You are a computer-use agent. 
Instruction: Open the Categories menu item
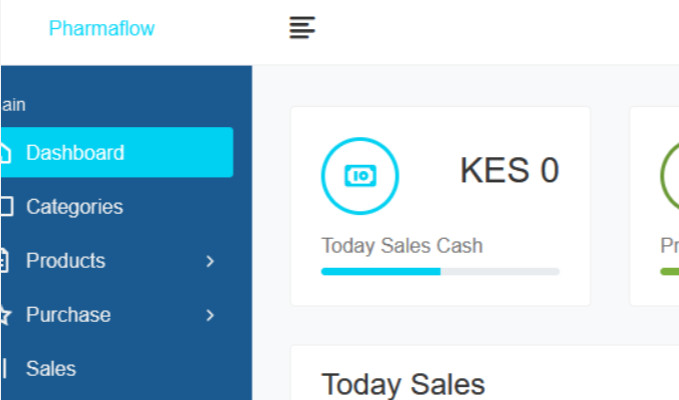pos(74,207)
